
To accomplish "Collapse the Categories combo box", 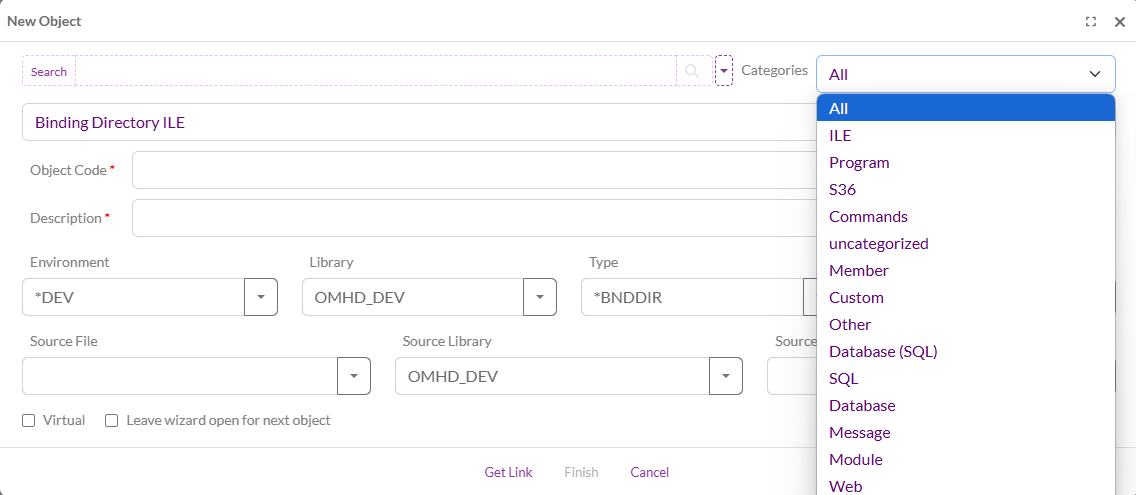I will coord(1094,74).
